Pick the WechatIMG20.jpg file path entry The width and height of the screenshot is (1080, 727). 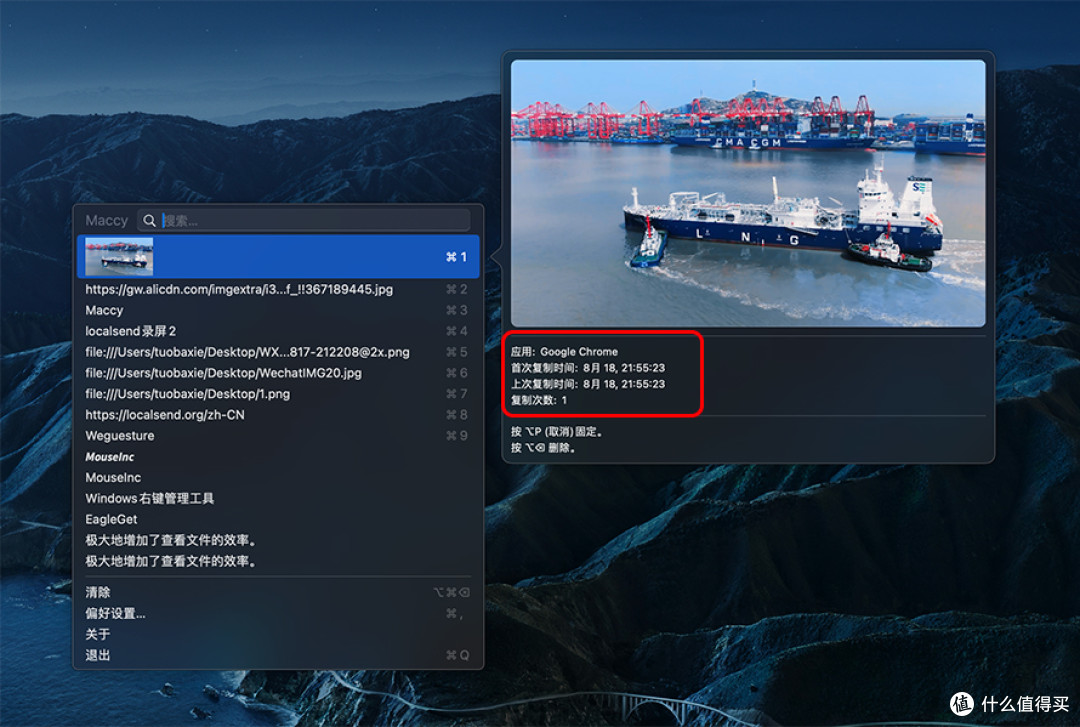[278, 373]
